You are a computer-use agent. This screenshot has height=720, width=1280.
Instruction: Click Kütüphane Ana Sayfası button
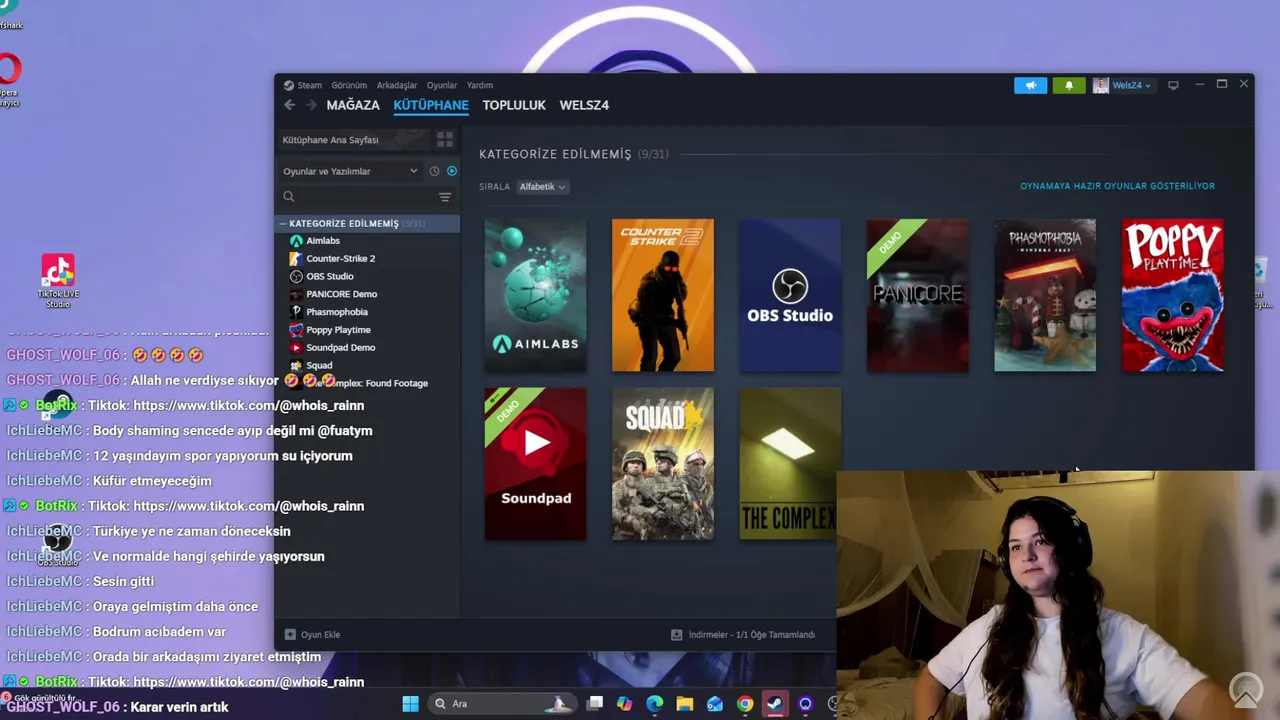pyautogui.click(x=354, y=140)
